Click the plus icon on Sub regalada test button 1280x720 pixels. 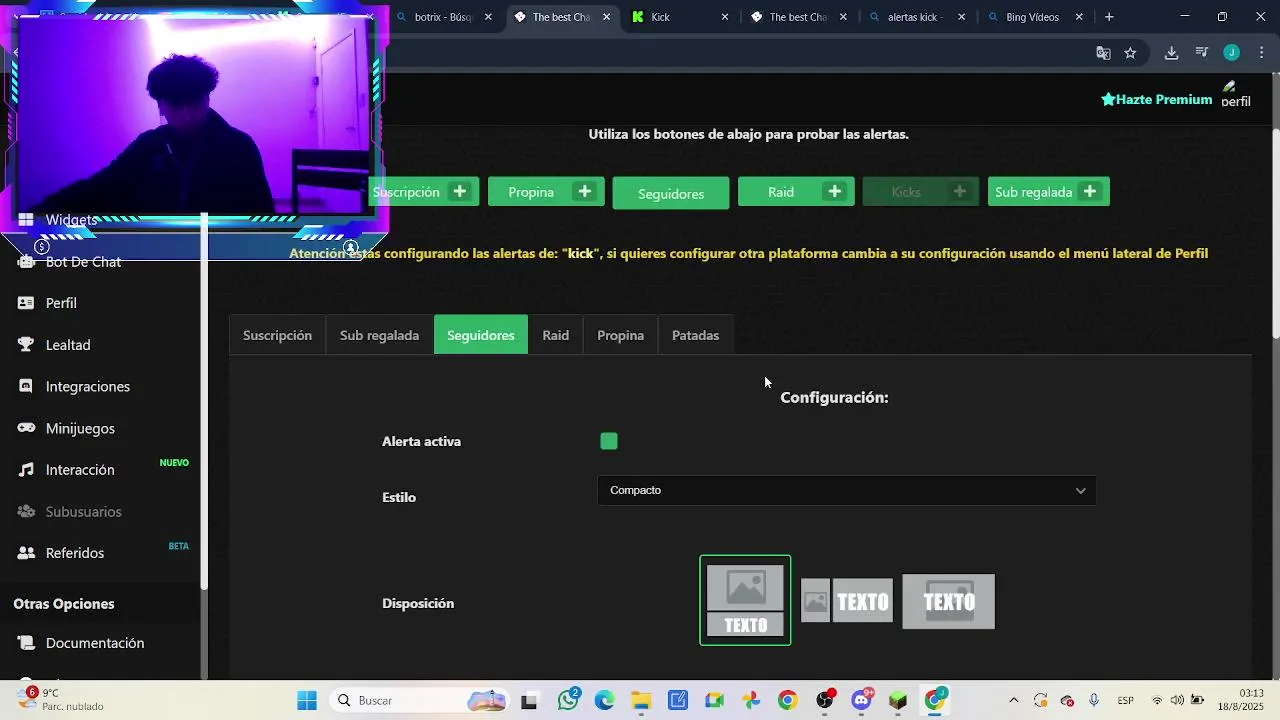pyautogui.click(x=1090, y=191)
